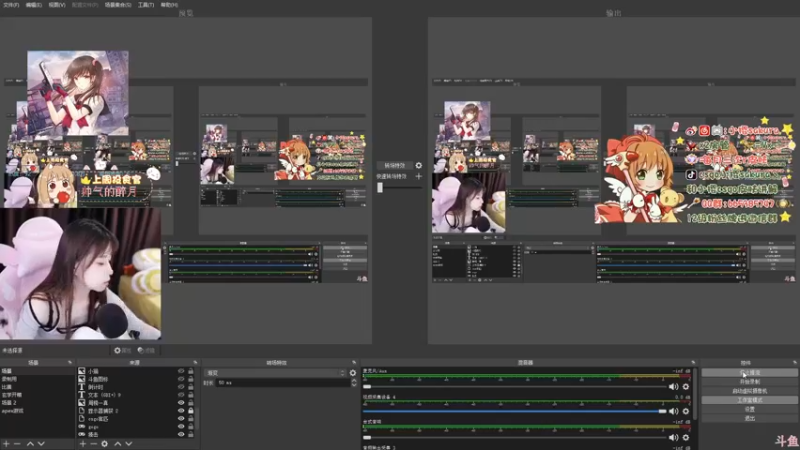The image size is (800, 450).
Task: Toggle visibility of the 斗鱼图标 source
Action: tap(181, 379)
